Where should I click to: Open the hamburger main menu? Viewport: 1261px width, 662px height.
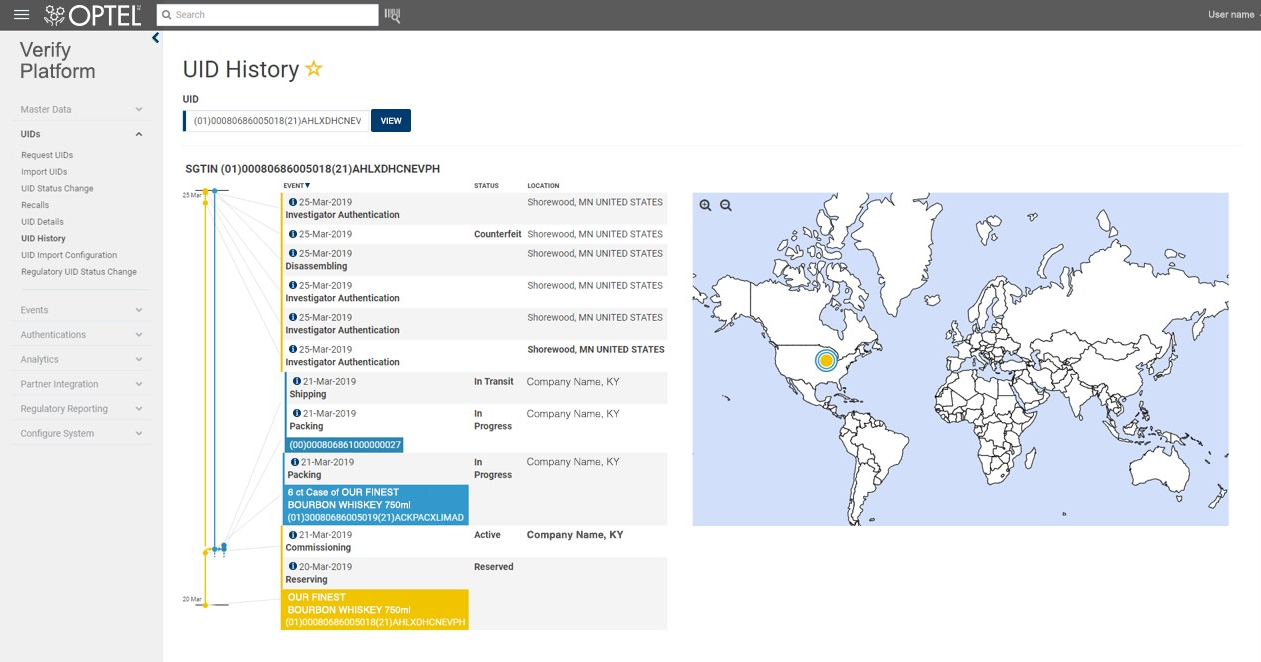click(x=21, y=15)
